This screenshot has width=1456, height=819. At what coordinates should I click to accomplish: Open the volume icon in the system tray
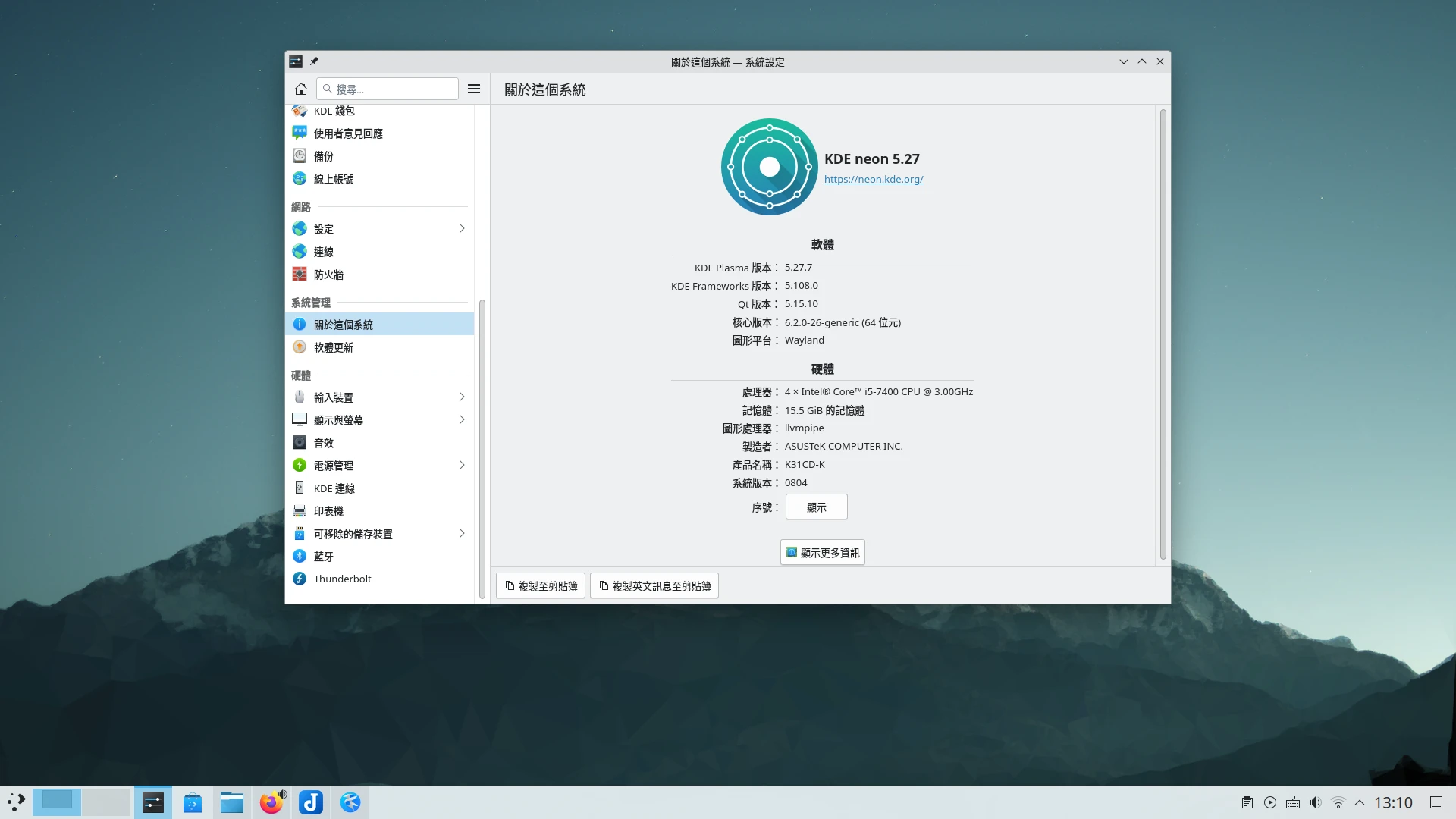coord(1316,802)
